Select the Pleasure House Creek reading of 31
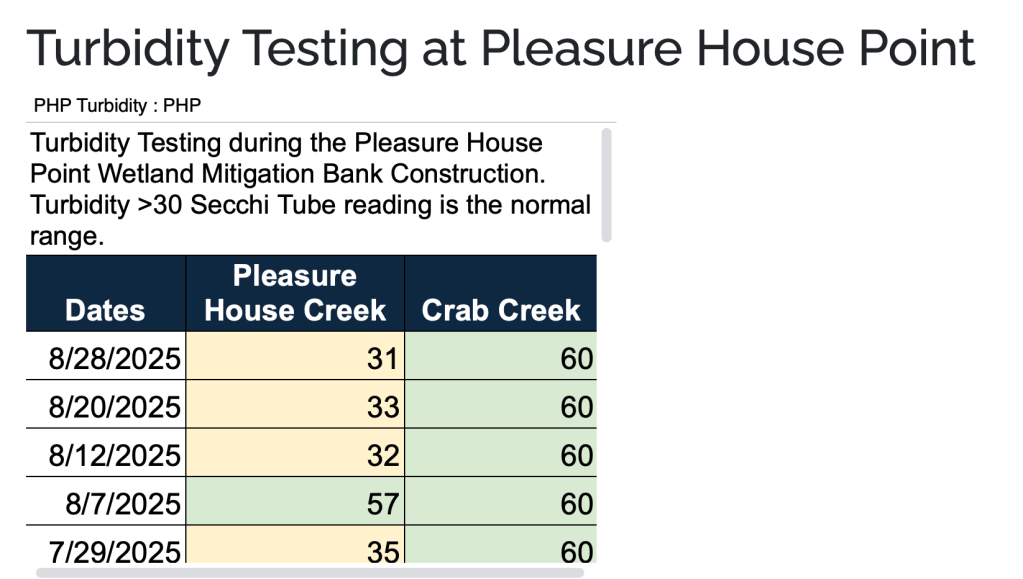Image resolution: width=1023 pixels, height=579 pixels. coord(295,359)
